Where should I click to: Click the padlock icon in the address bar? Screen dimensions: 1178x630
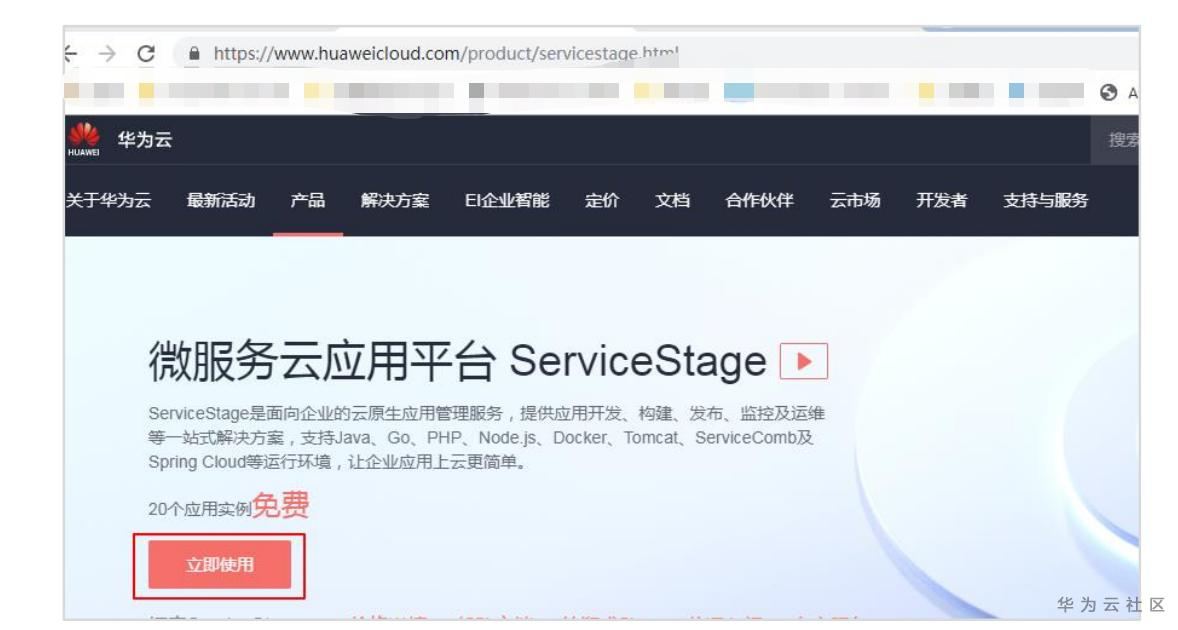pyautogui.click(x=195, y=53)
